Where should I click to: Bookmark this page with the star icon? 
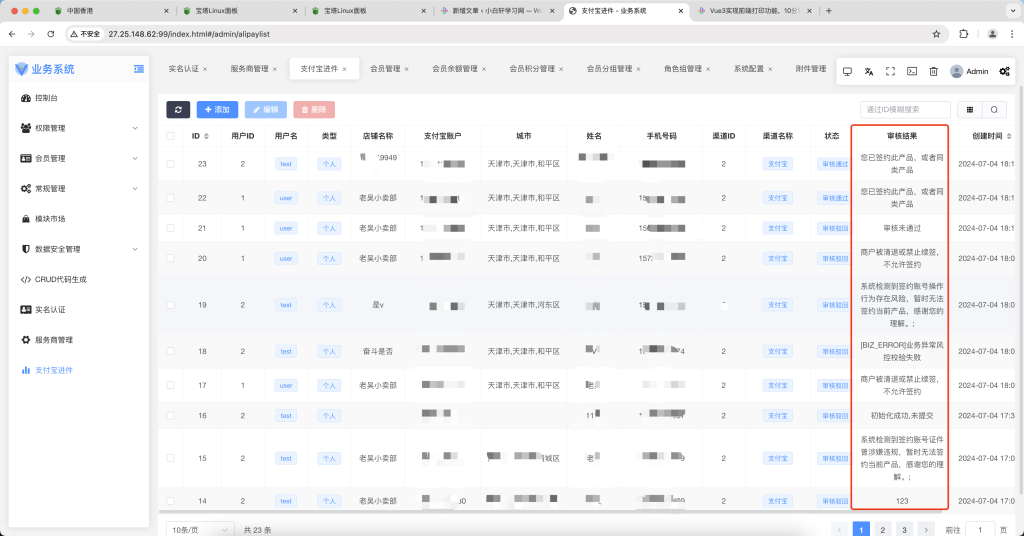coord(936,34)
